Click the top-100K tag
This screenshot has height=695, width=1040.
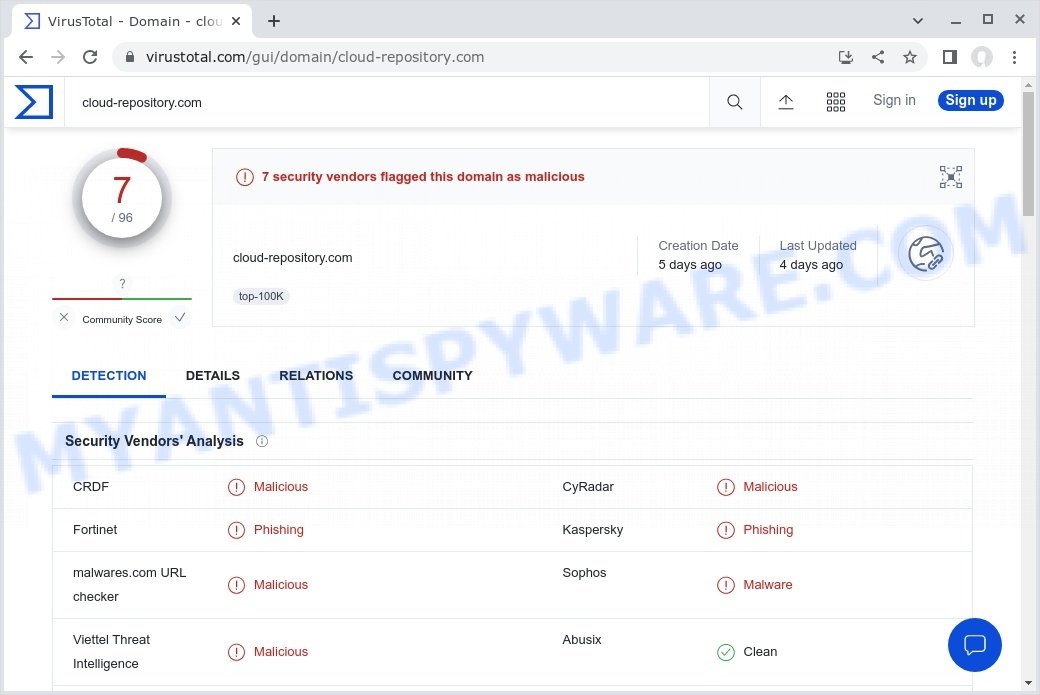pos(261,296)
